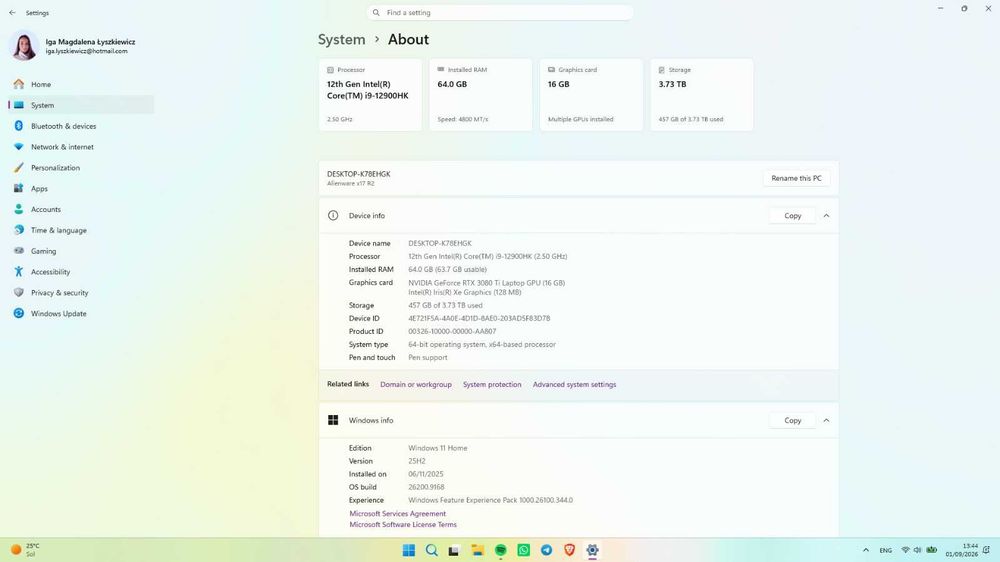Click the Storage summary card
This screenshot has width=1000, height=562.
(702, 95)
